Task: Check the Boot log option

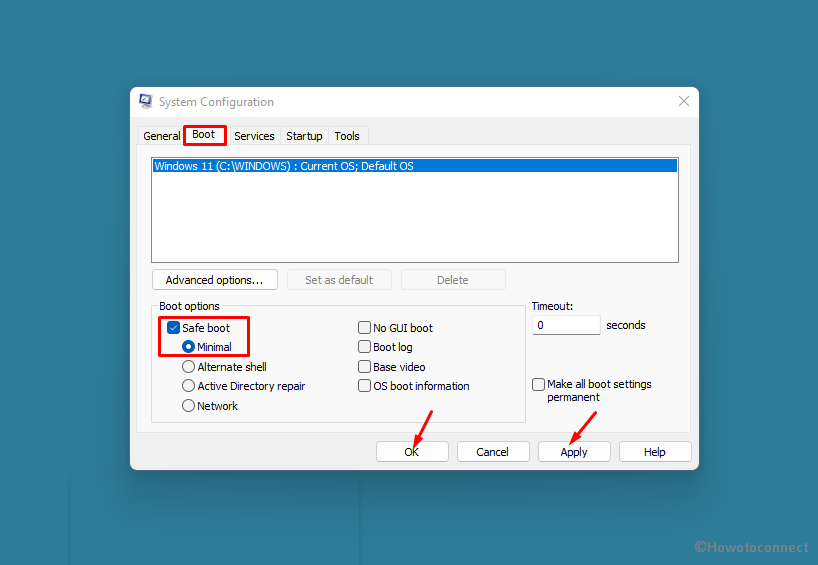Action: coord(364,347)
